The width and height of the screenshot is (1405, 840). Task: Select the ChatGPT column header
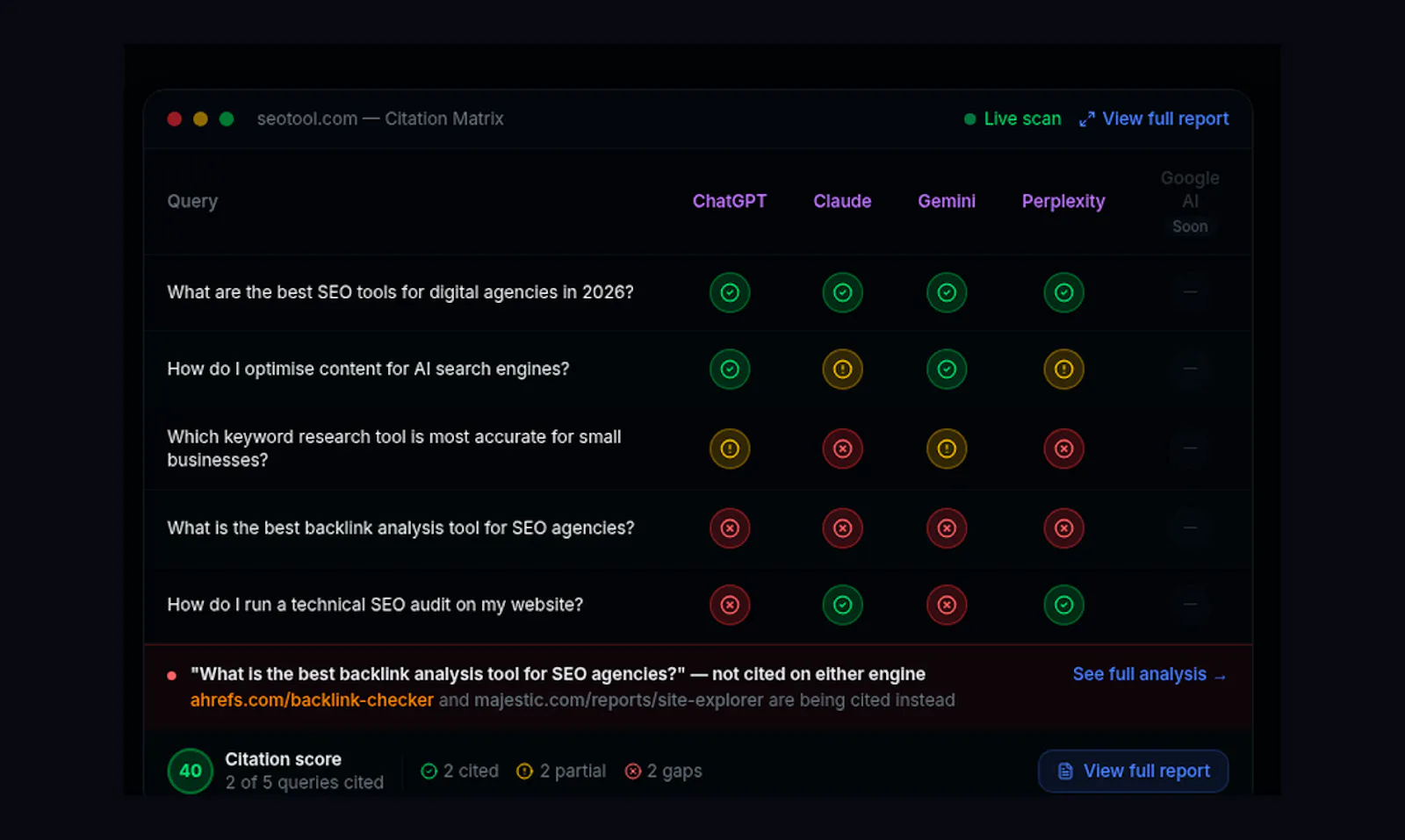tap(730, 201)
